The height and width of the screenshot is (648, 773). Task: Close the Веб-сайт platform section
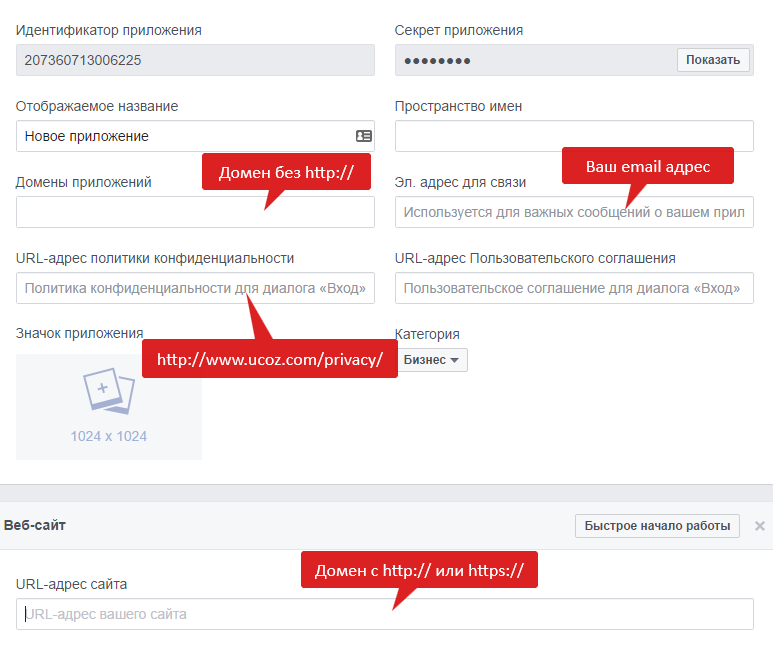click(x=759, y=526)
